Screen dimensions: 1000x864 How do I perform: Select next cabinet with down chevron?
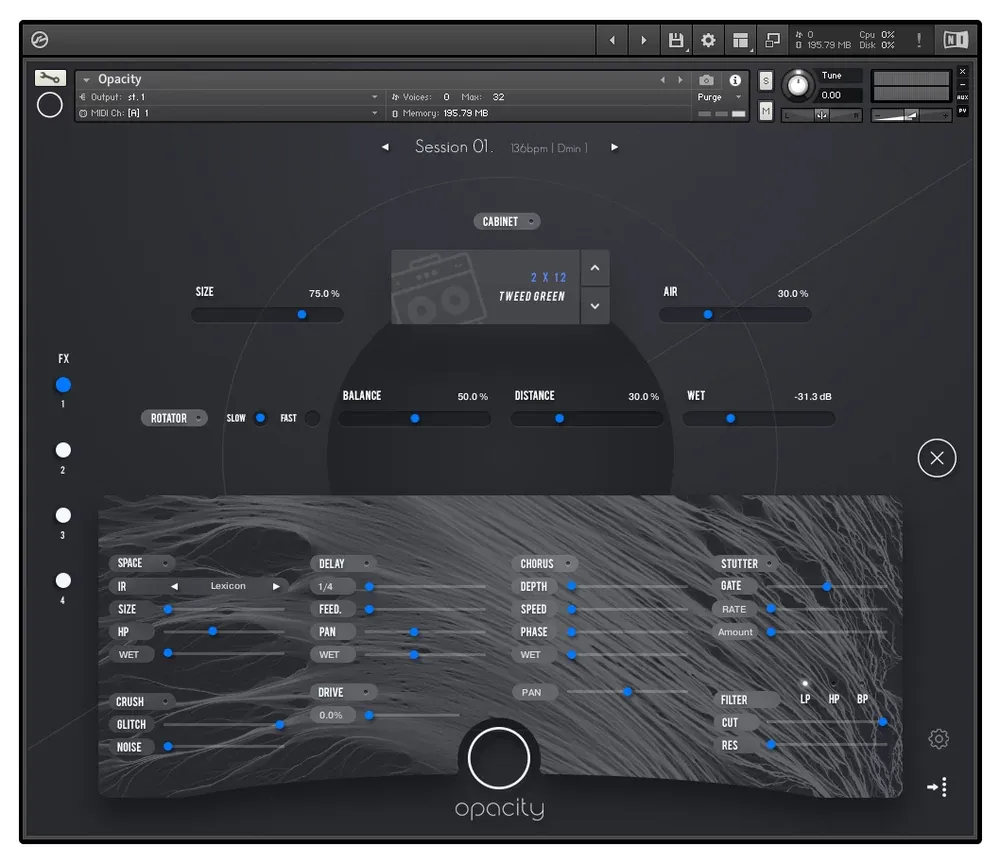(594, 306)
